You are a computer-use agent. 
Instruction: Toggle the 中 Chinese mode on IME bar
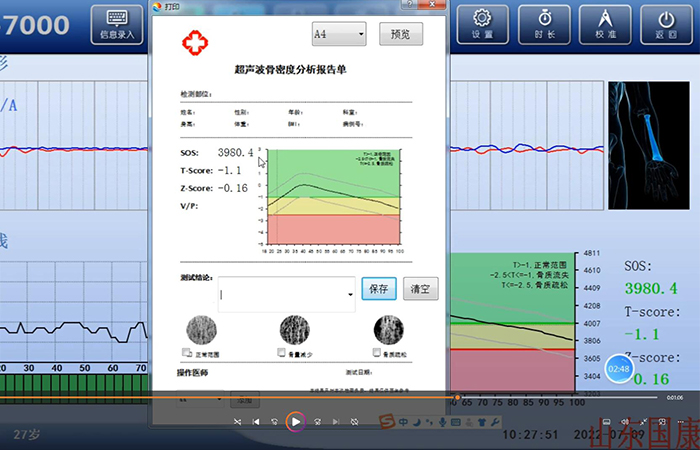point(403,422)
